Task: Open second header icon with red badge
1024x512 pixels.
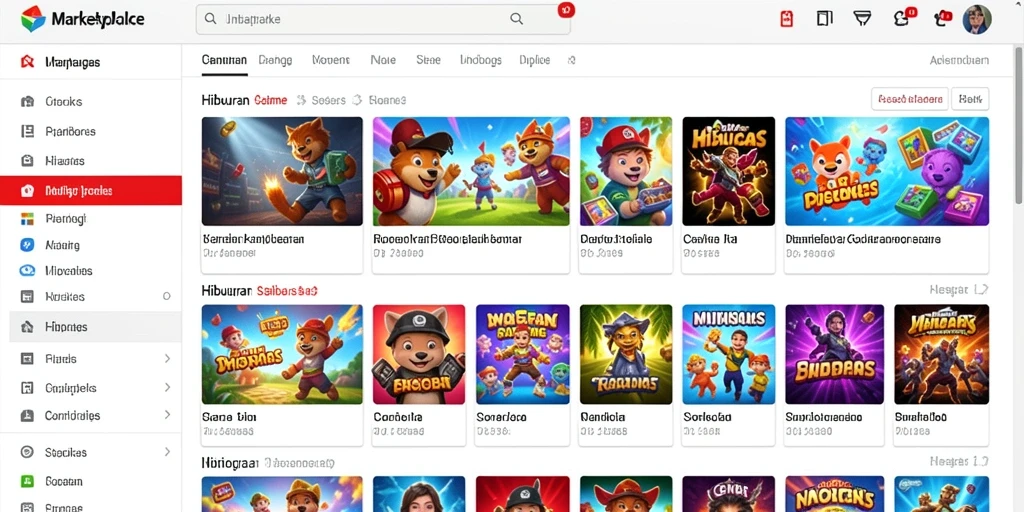Action: 942,18
